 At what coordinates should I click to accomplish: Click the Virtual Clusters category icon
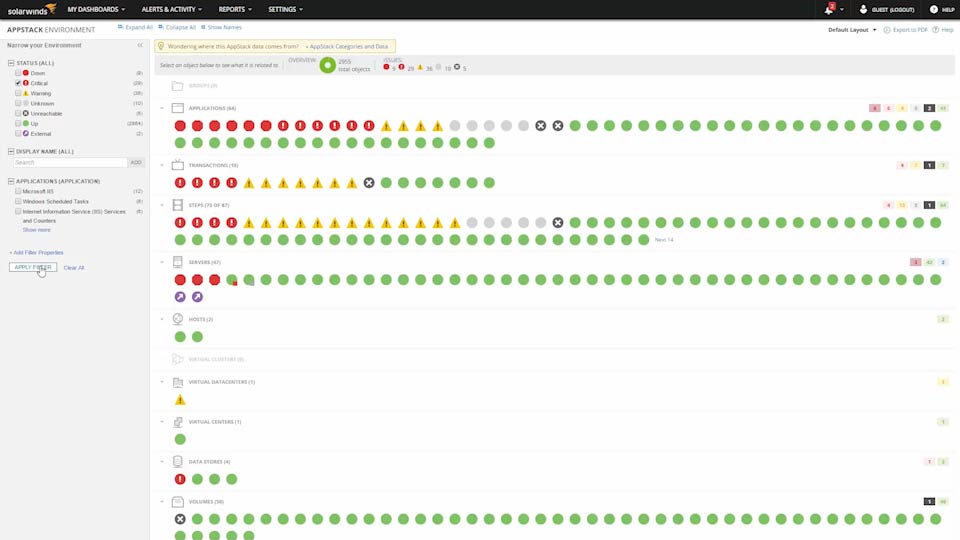[178, 359]
